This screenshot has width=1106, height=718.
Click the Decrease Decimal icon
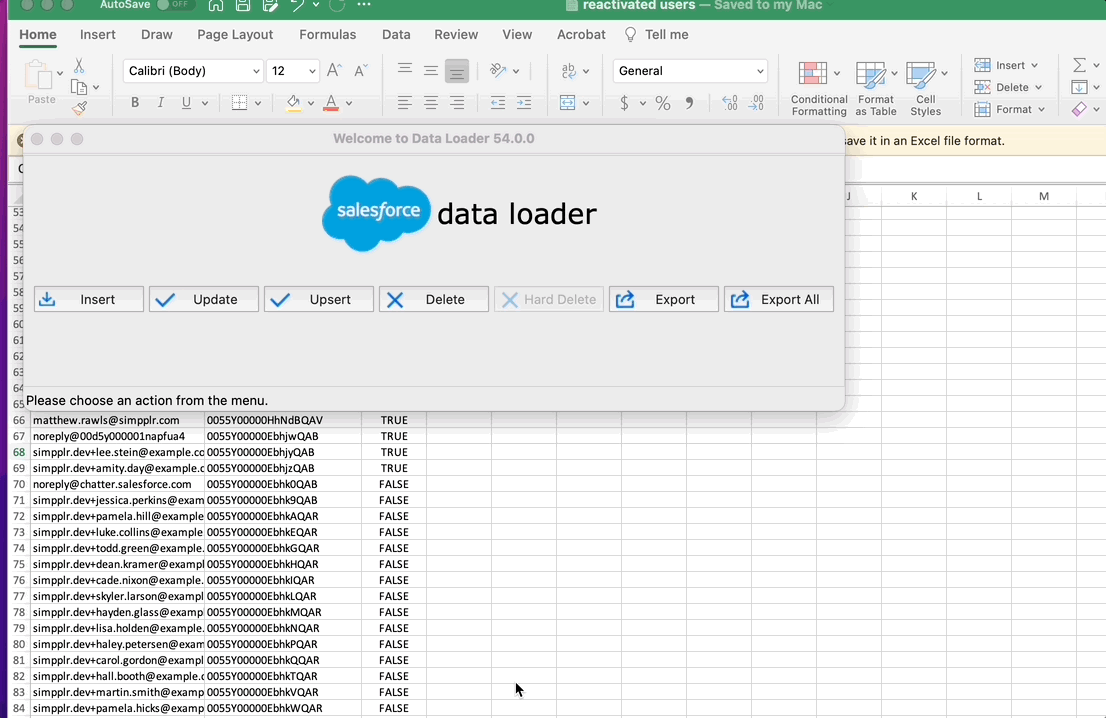pyautogui.click(x=755, y=103)
